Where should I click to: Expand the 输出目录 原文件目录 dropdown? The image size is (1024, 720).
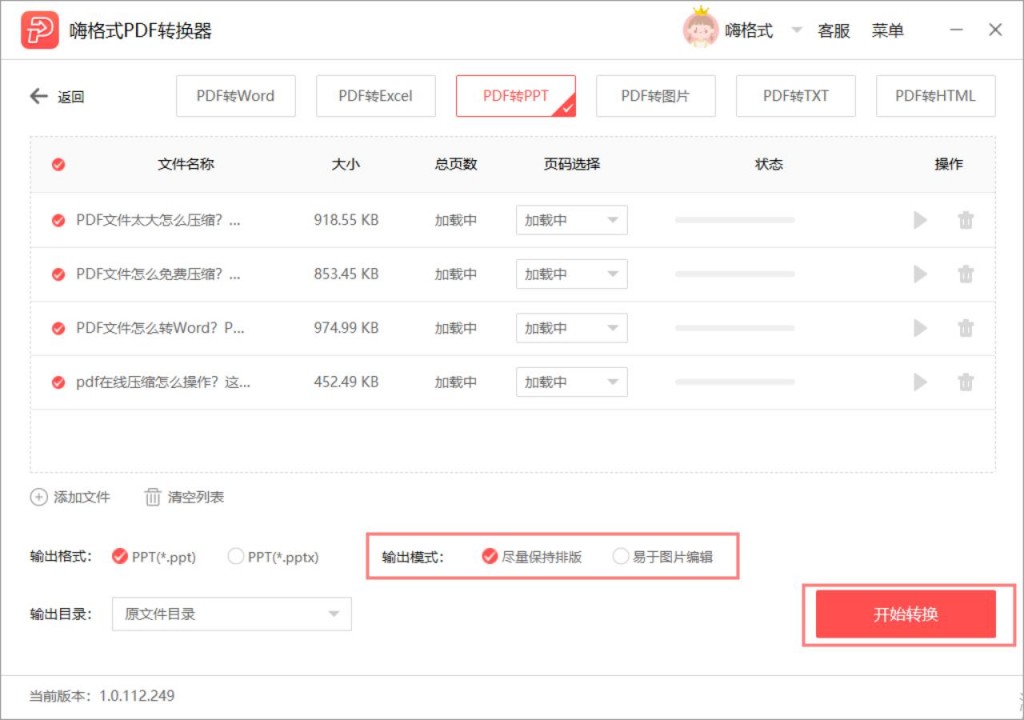pos(232,614)
